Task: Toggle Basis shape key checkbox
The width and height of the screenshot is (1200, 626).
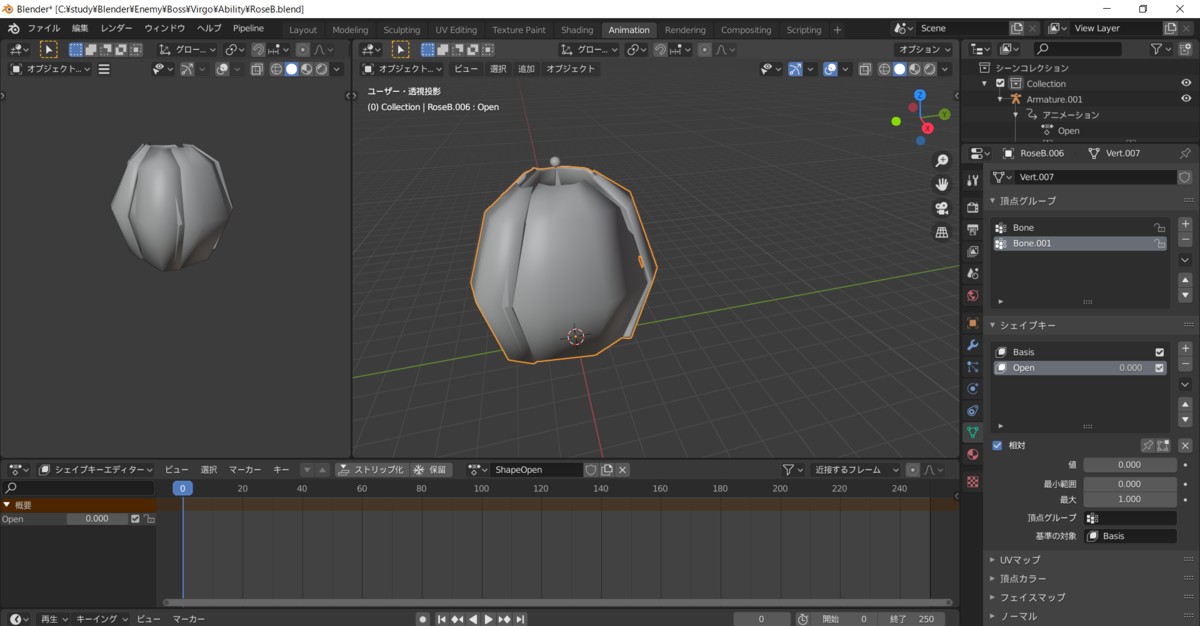Action: [1160, 352]
